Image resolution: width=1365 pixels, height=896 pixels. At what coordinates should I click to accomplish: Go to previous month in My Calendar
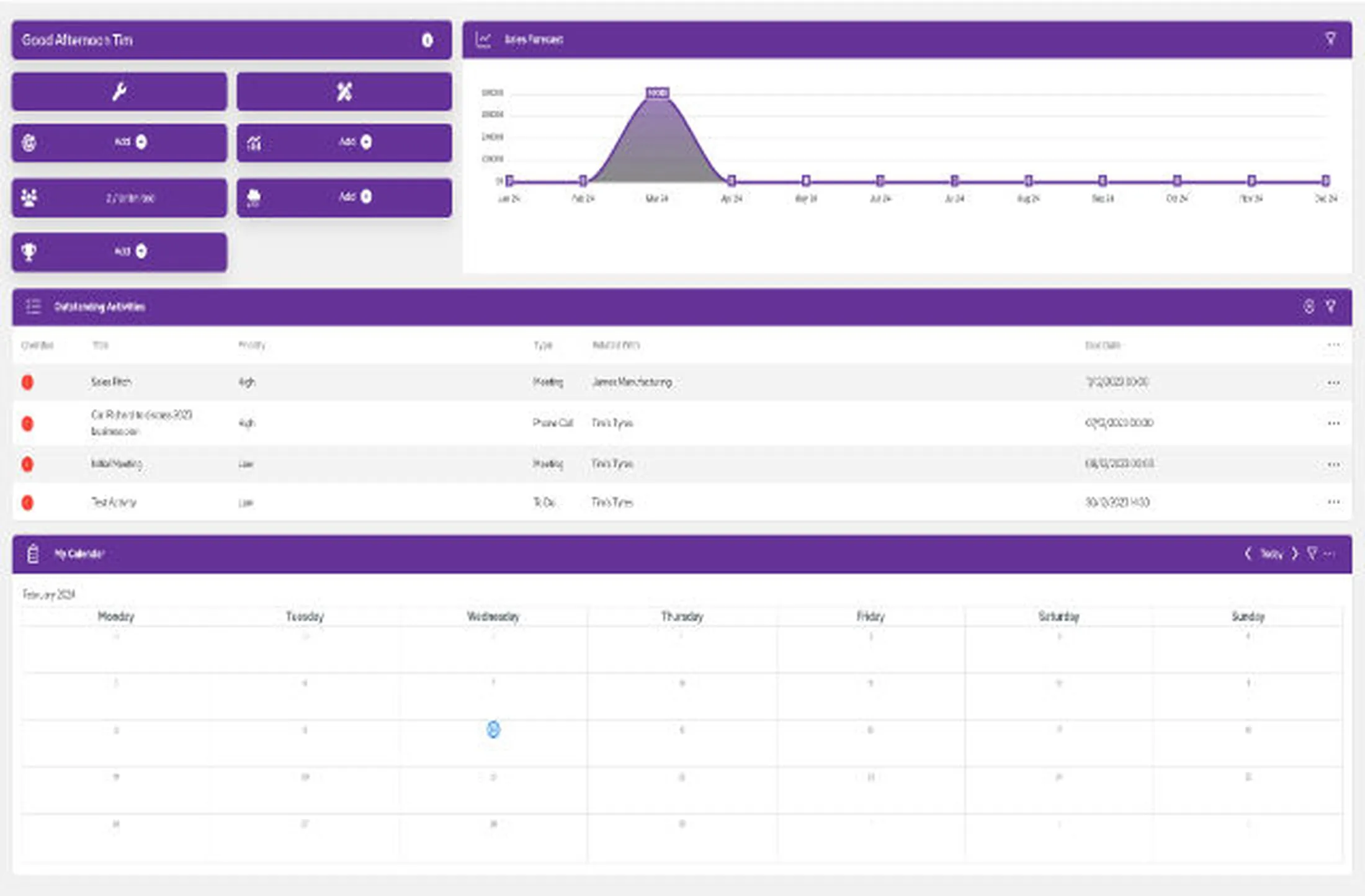point(1248,553)
